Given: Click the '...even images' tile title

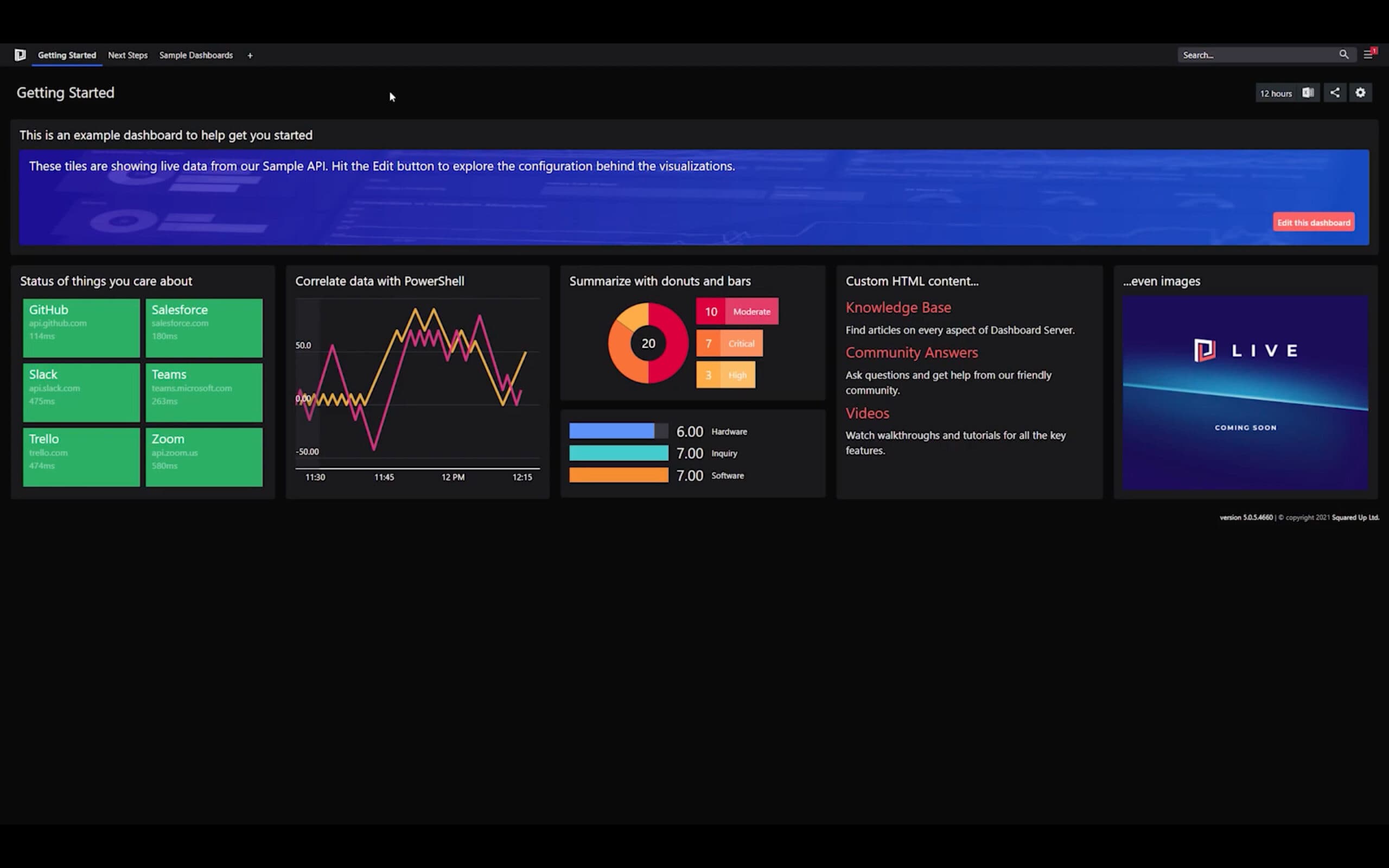Looking at the screenshot, I should click(x=1161, y=282).
